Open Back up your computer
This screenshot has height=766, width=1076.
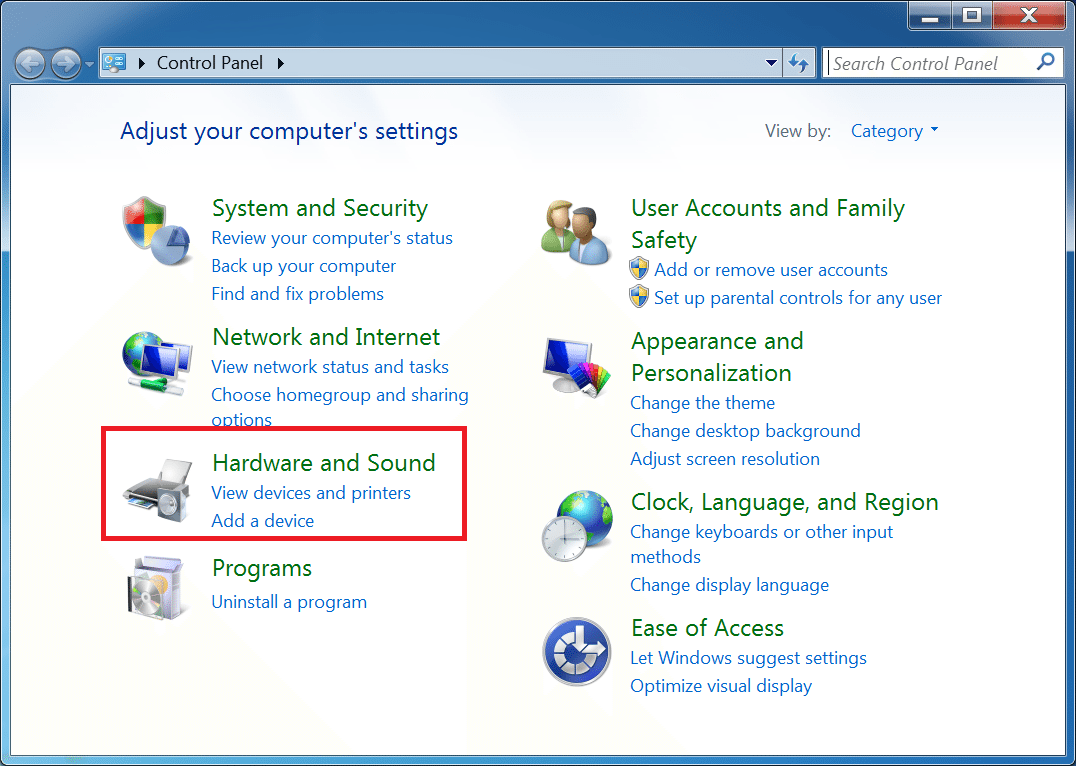[x=304, y=266]
